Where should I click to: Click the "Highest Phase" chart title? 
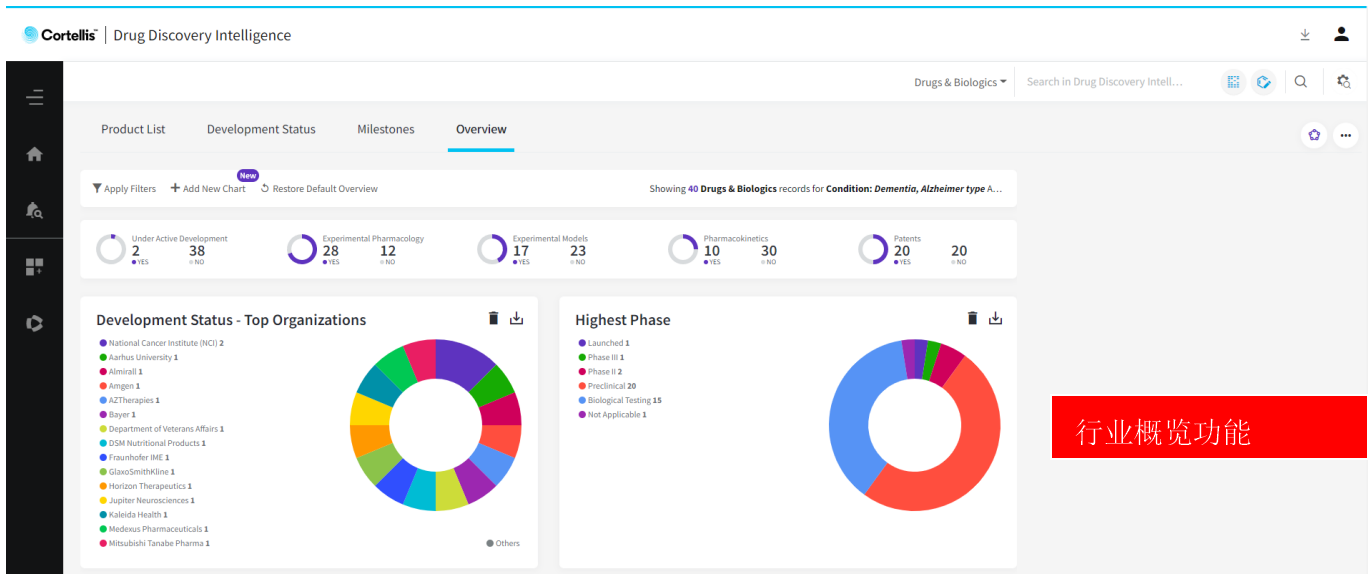click(623, 320)
